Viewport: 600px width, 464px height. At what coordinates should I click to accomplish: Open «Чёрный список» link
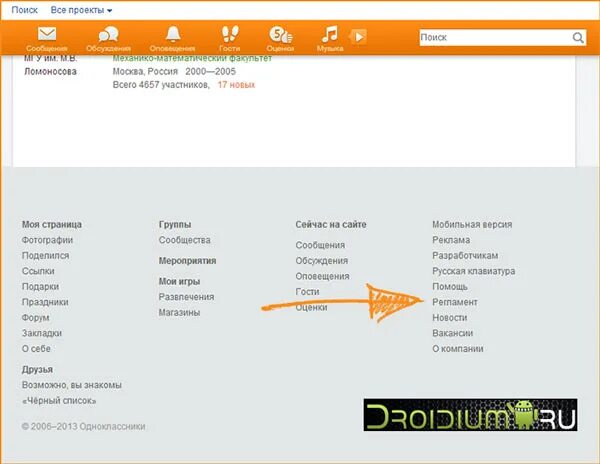[x=59, y=401]
